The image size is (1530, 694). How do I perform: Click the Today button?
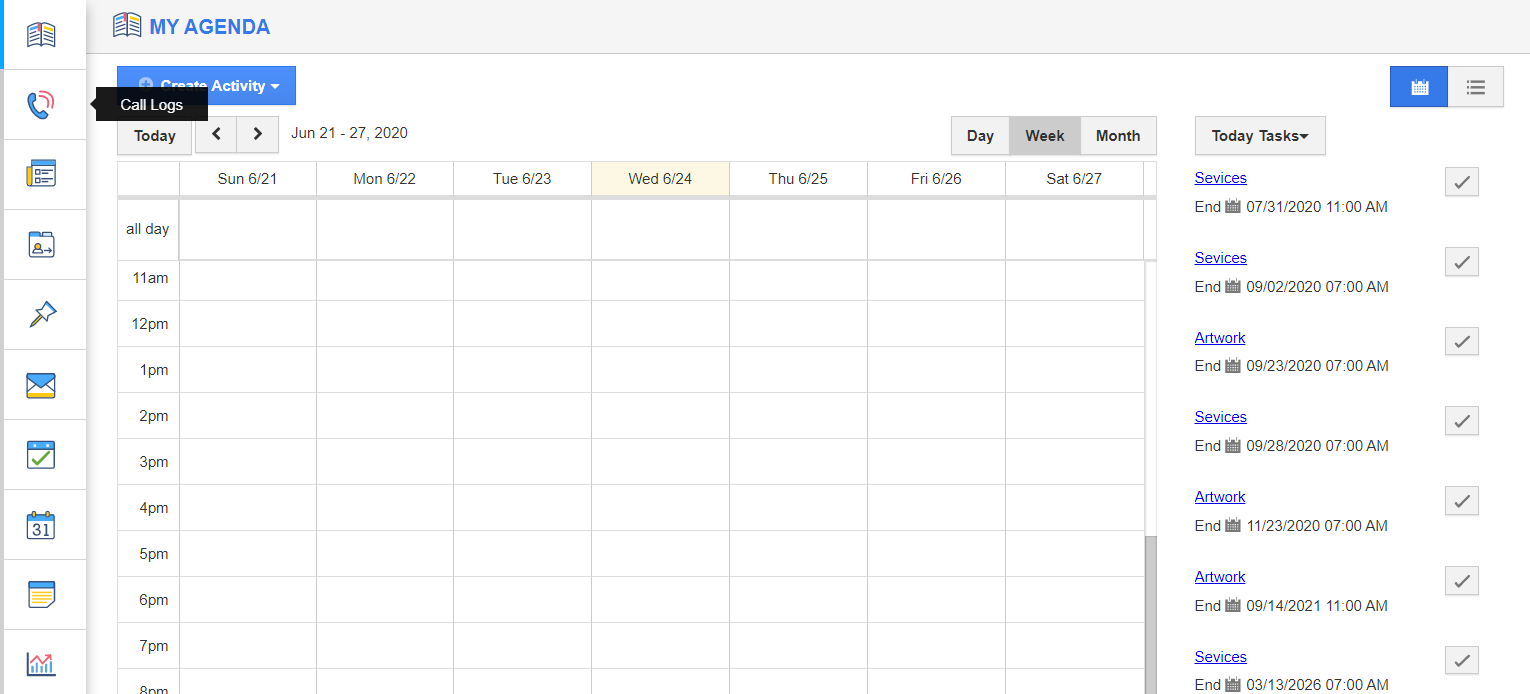(153, 134)
